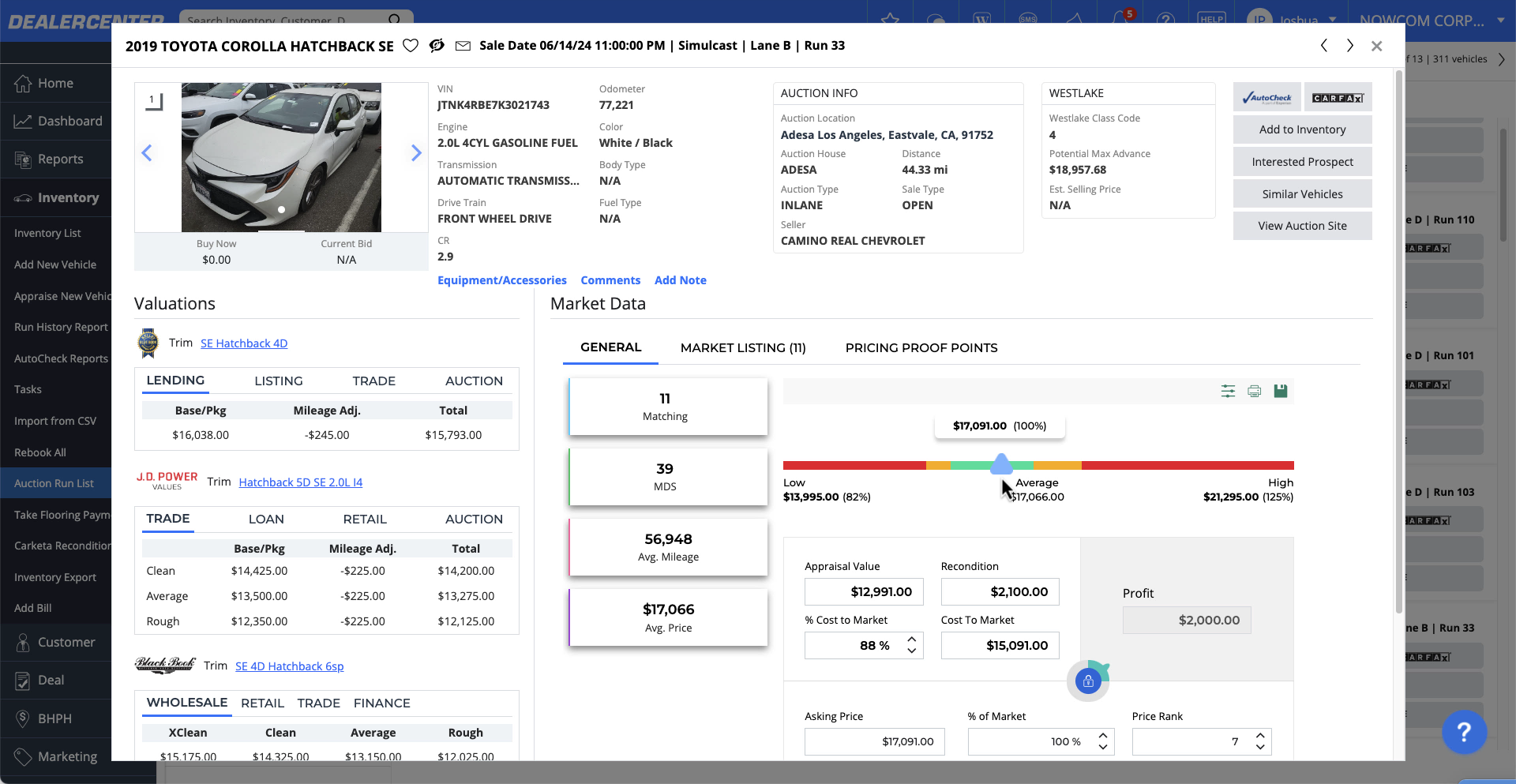Click the vehicle photo thumbnail
The image size is (1516, 784).
[x=281, y=157]
